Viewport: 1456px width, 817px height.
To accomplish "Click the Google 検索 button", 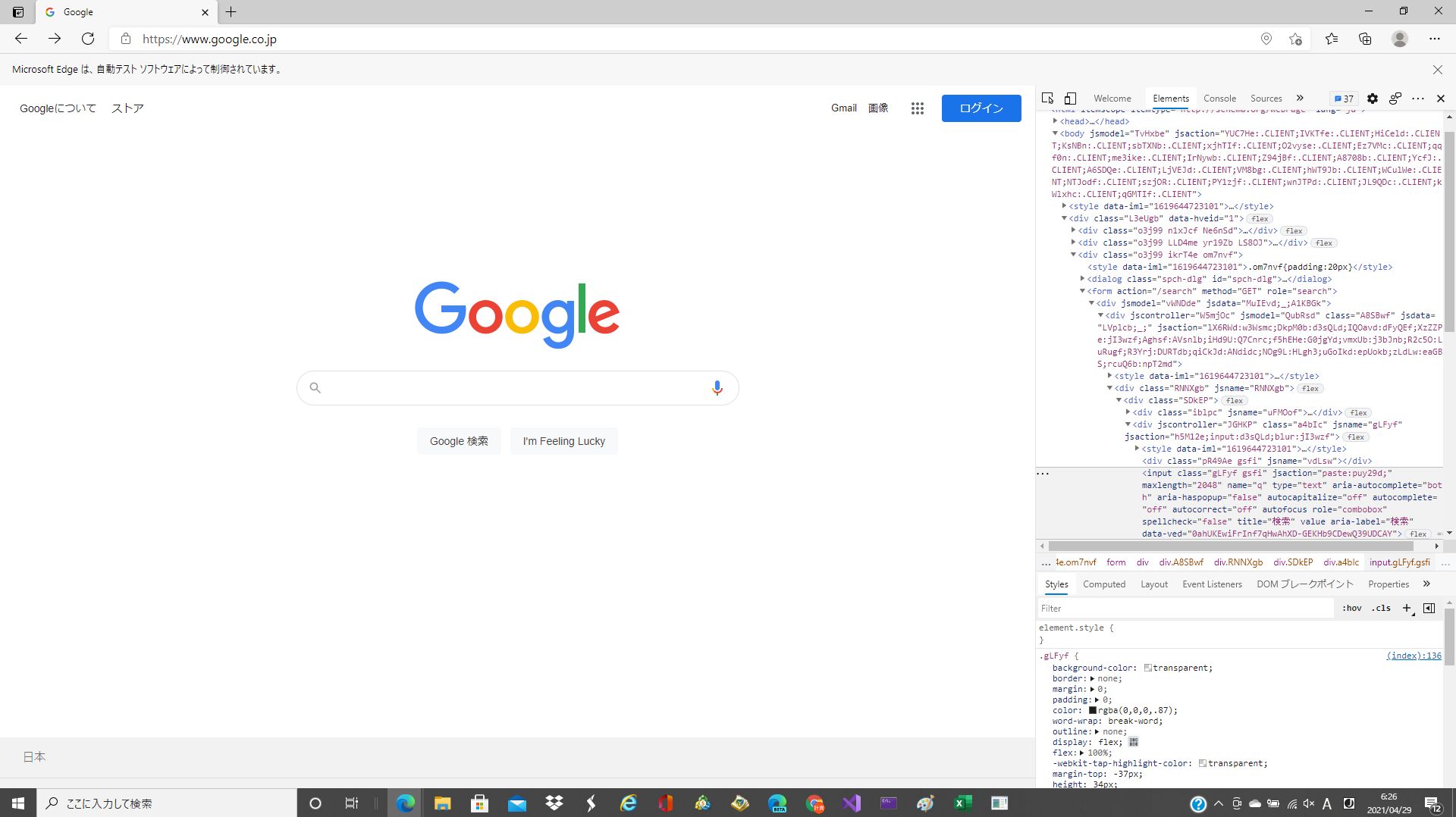I will point(459,441).
